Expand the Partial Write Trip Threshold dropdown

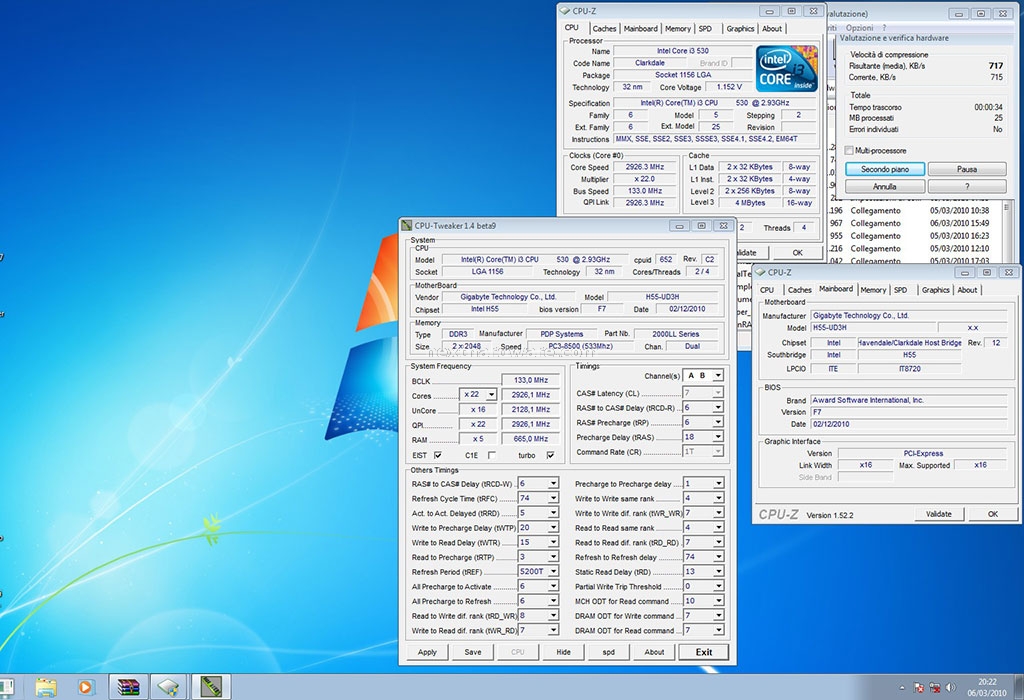pyautogui.click(x=718, y=586)
